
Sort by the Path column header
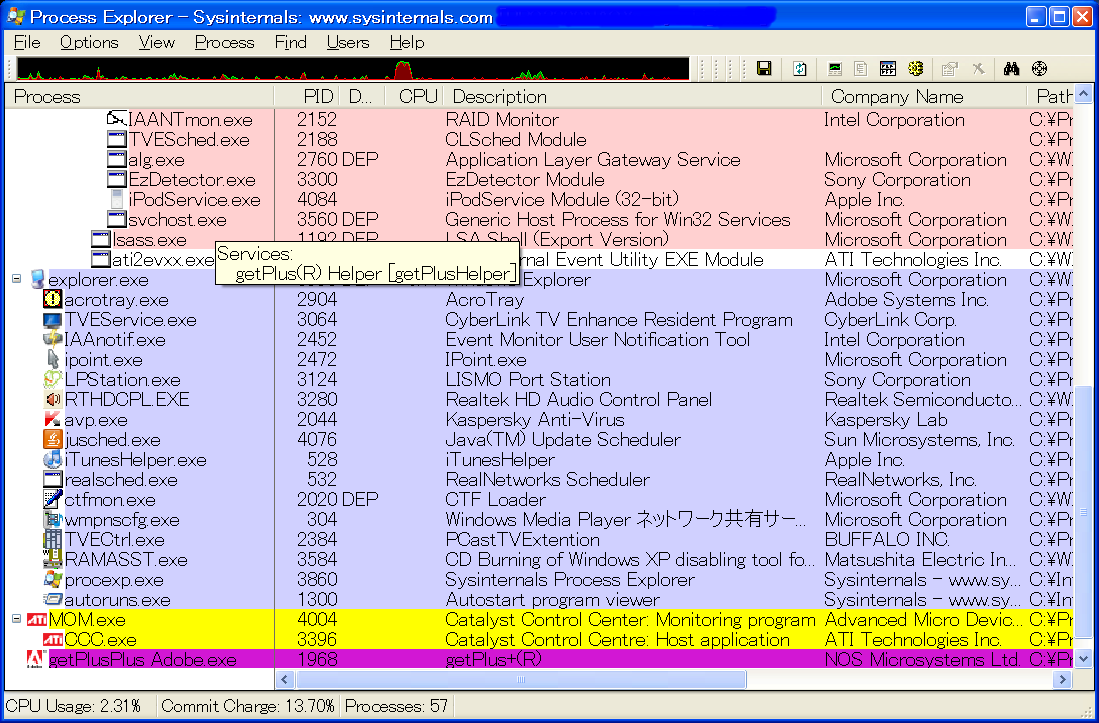pos(1050,96)
